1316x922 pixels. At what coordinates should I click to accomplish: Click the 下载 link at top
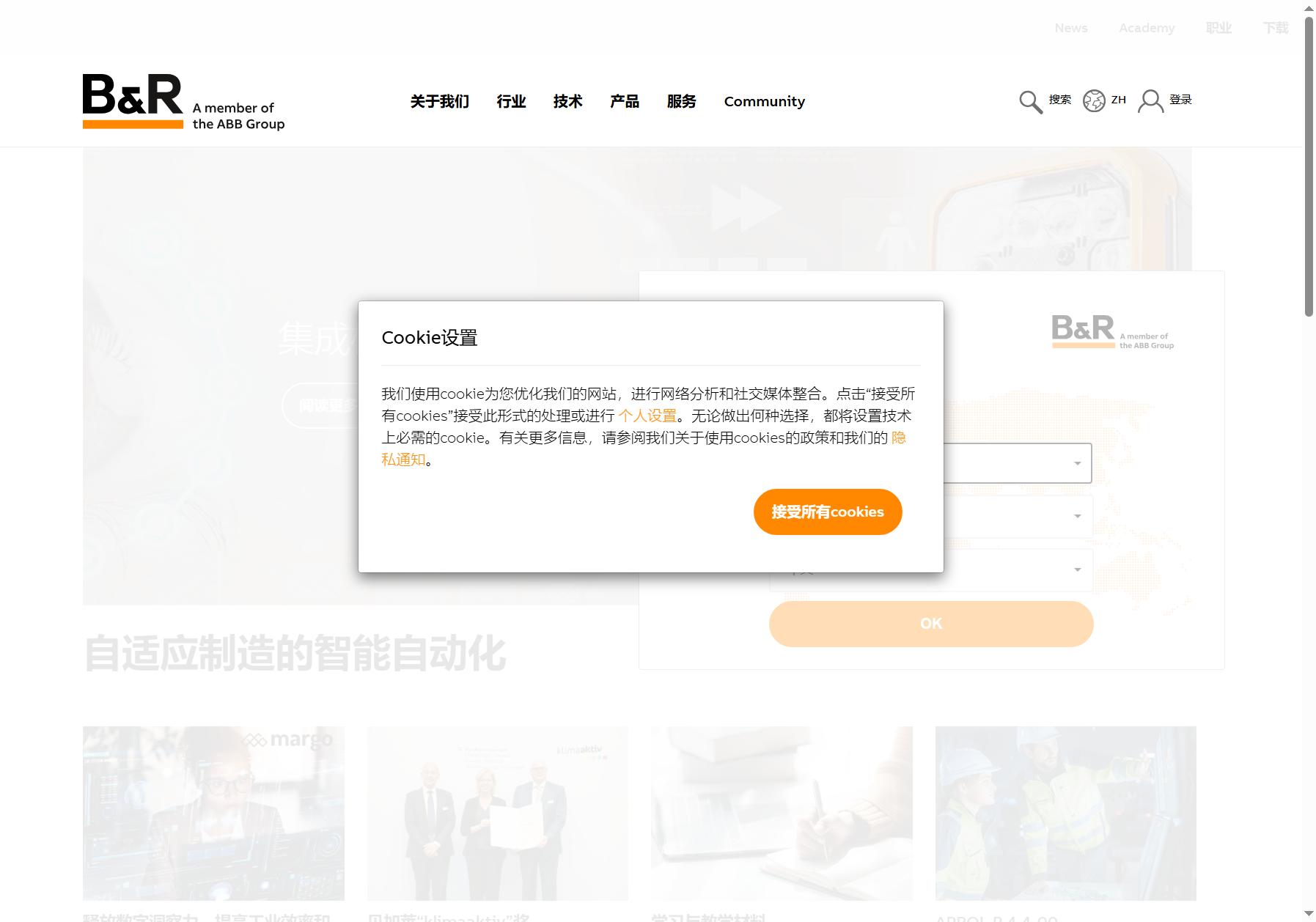click(x=1276, y=28)
